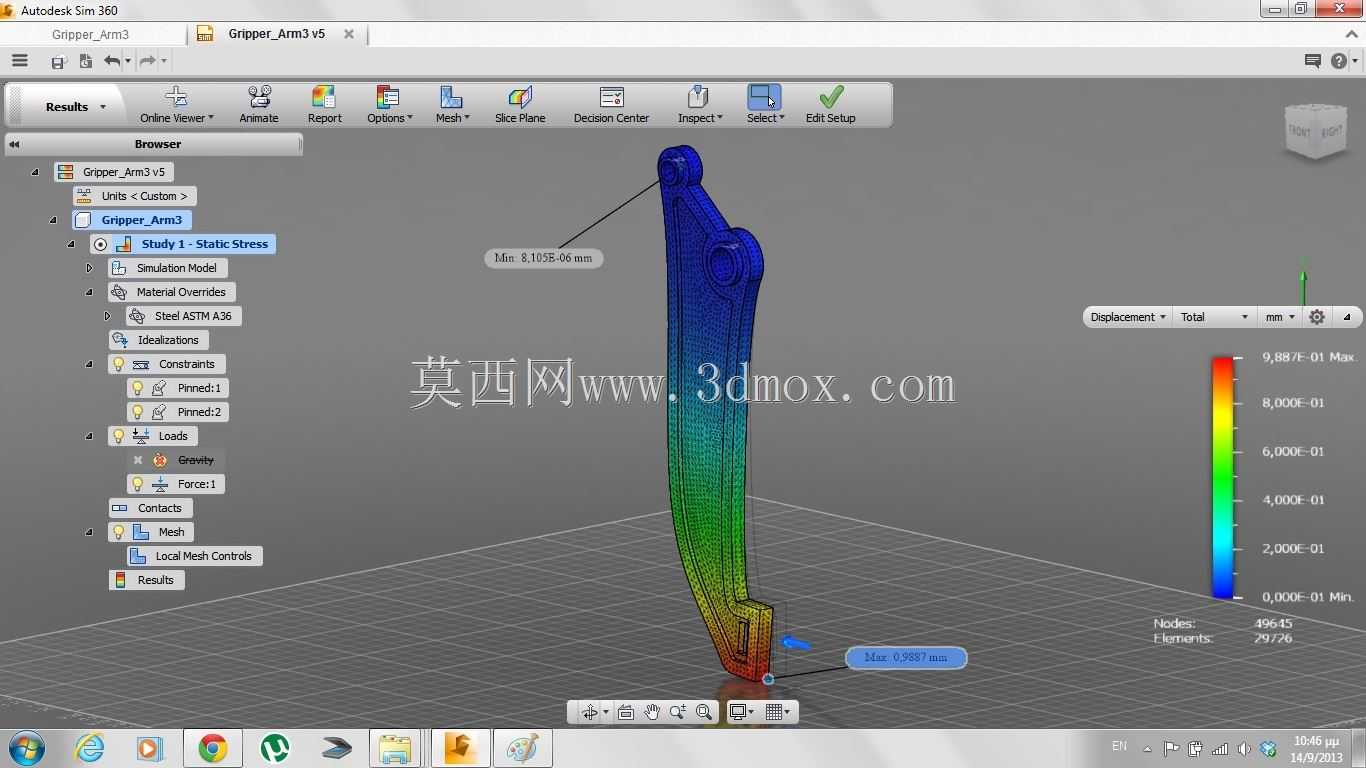Generate a Report from the toolbar
Viewport: 1366px width, 768px height.
[x=324, y=105]
